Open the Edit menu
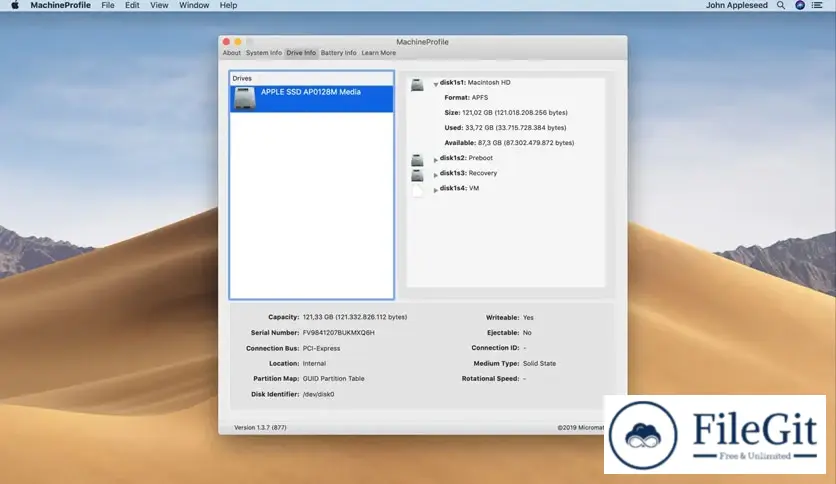Viewport: 836px width, 484px height. coord(132,5)
